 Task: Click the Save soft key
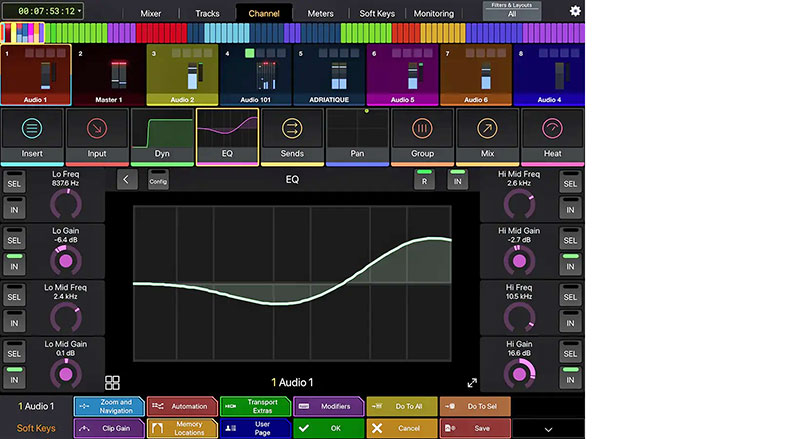pyautogui.click(x=475, y=428)
